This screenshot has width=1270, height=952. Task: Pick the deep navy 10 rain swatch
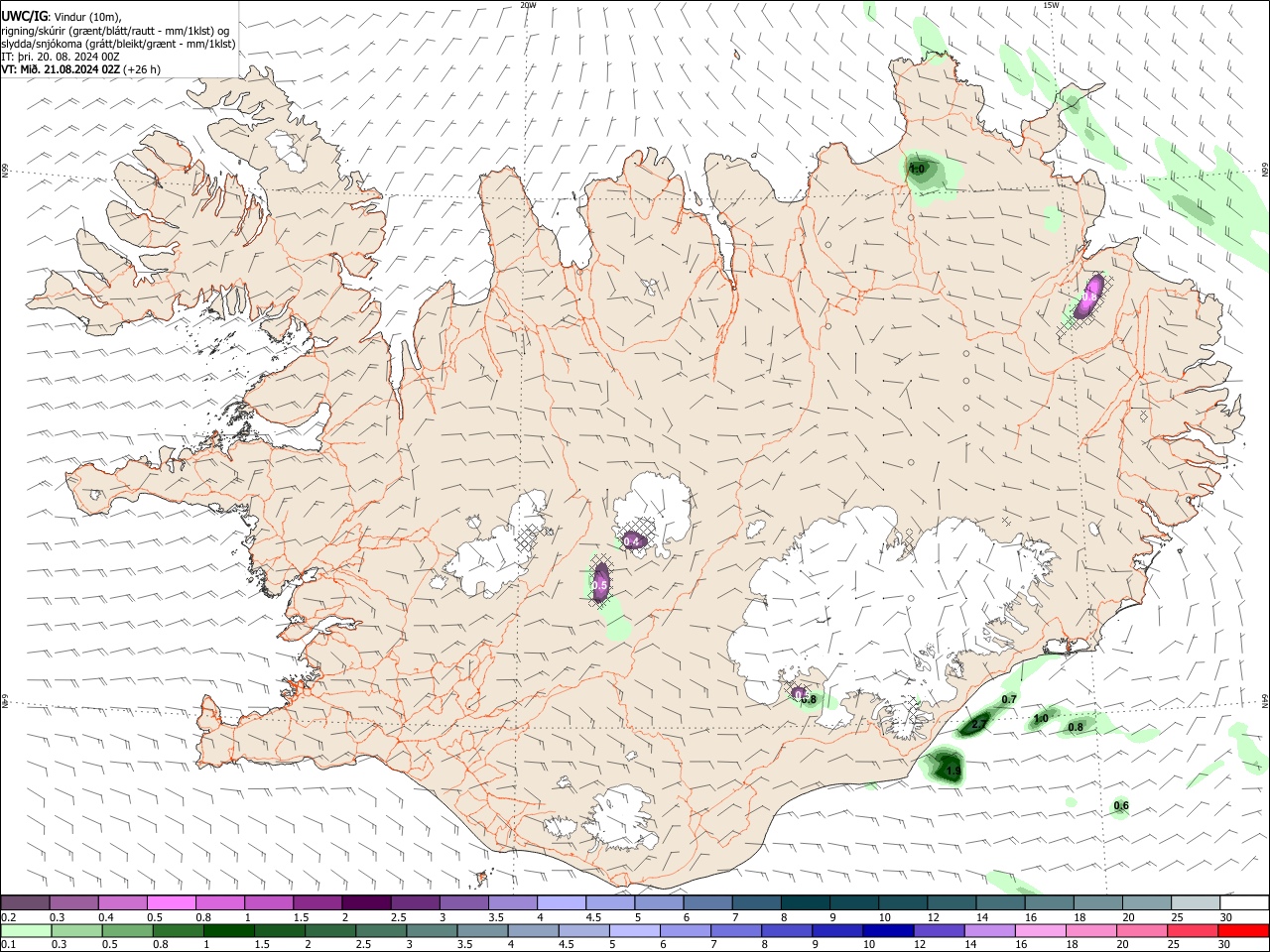coord(887,930)
